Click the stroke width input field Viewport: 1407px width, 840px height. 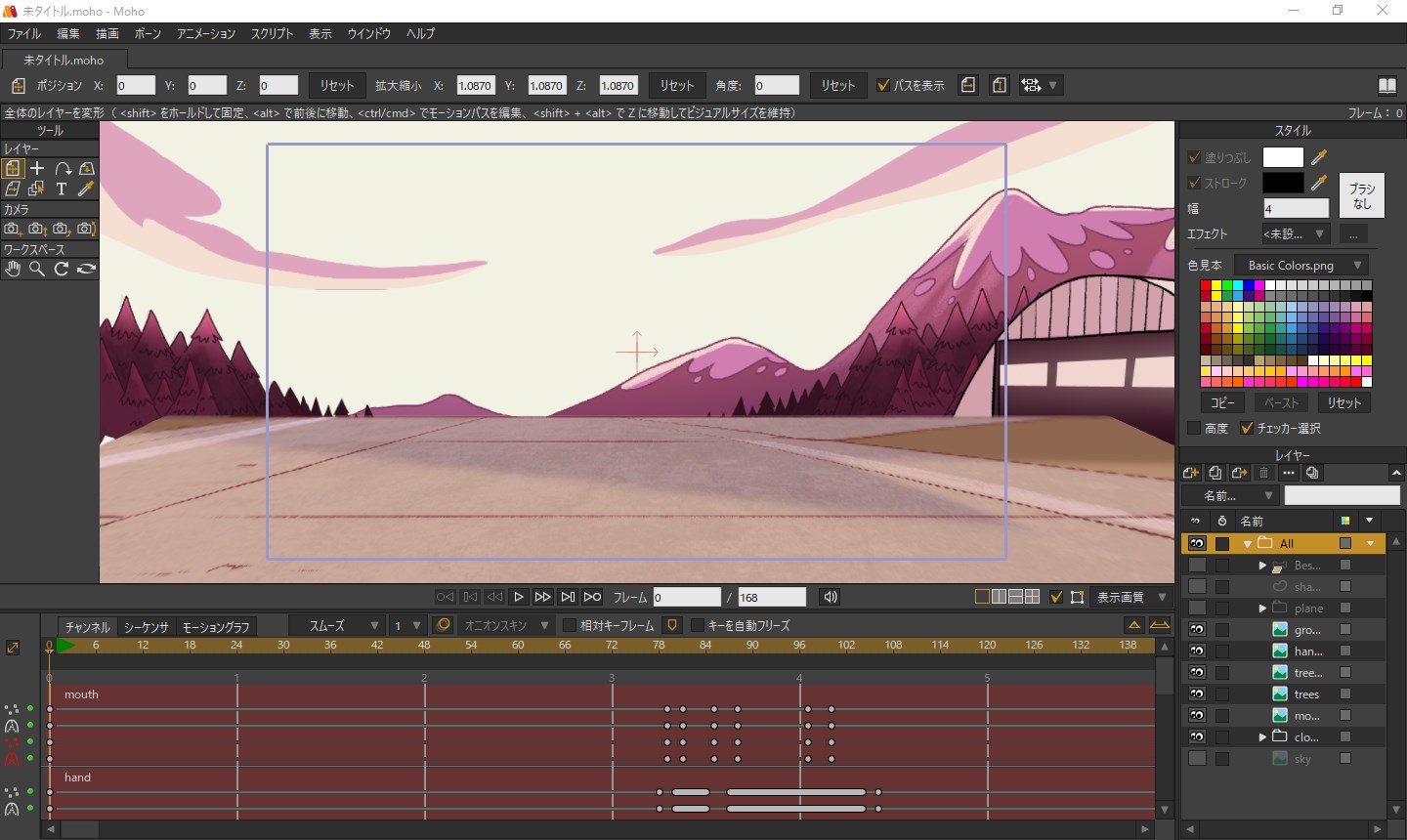coord(1296,208)
